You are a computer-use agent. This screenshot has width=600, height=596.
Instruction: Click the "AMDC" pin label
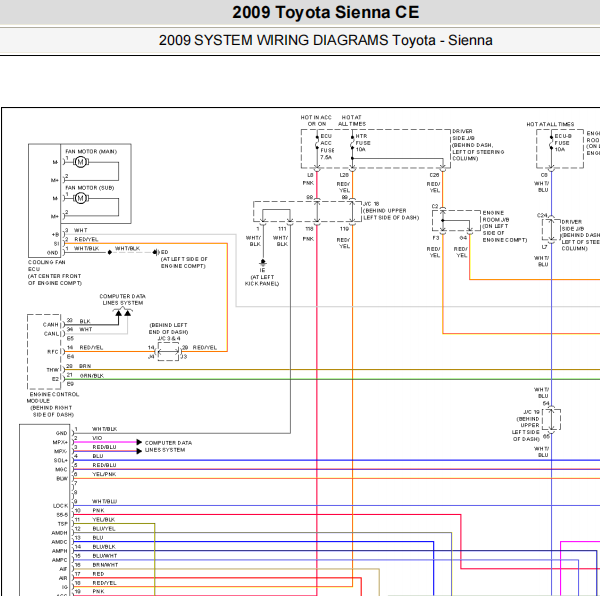pyautogui.click(x=59, y=542)
